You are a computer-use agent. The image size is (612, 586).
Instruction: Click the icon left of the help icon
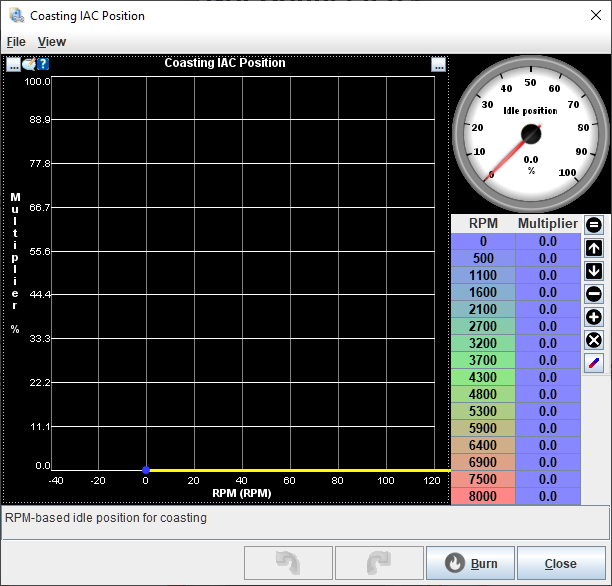coord(29,64)
